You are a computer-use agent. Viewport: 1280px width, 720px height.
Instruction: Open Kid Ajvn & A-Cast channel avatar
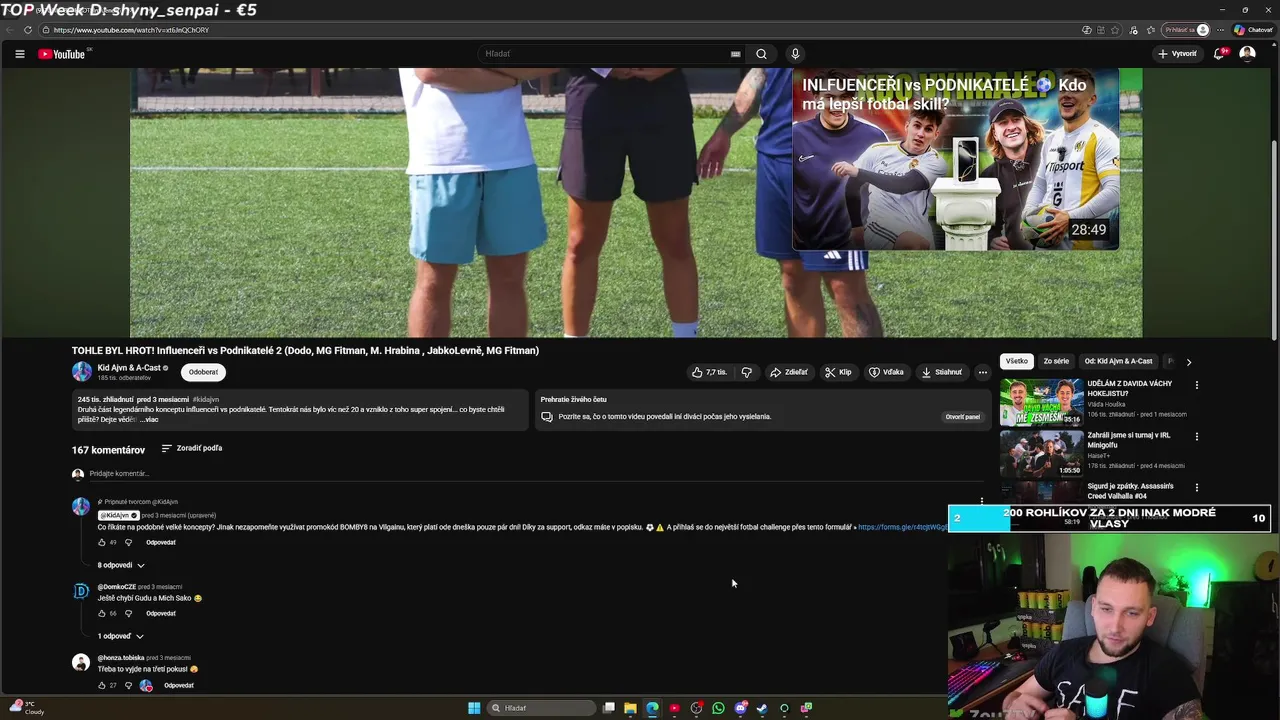click(81, 372)
